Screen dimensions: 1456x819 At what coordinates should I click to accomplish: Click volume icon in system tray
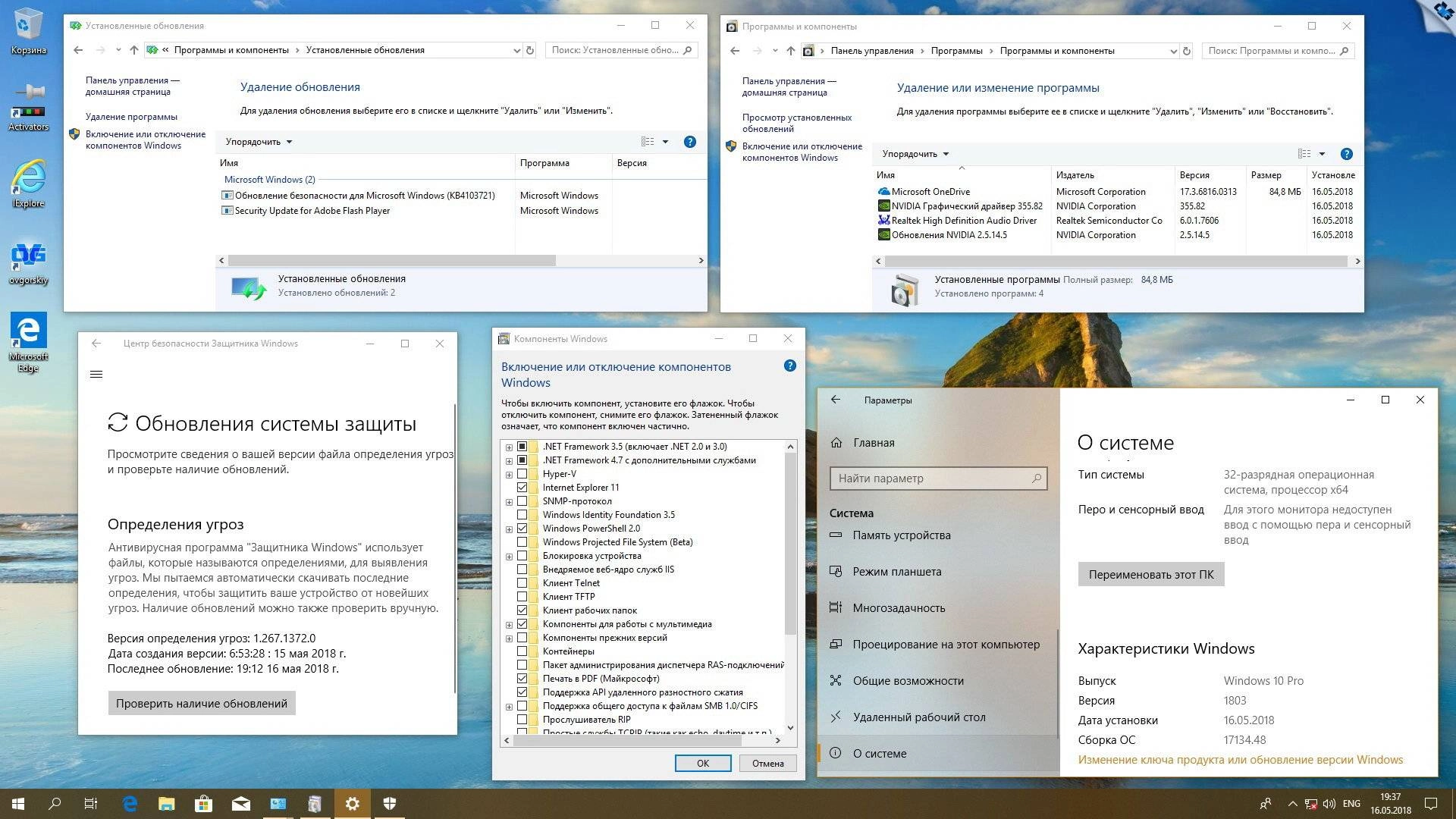[x=1329, y=804]
